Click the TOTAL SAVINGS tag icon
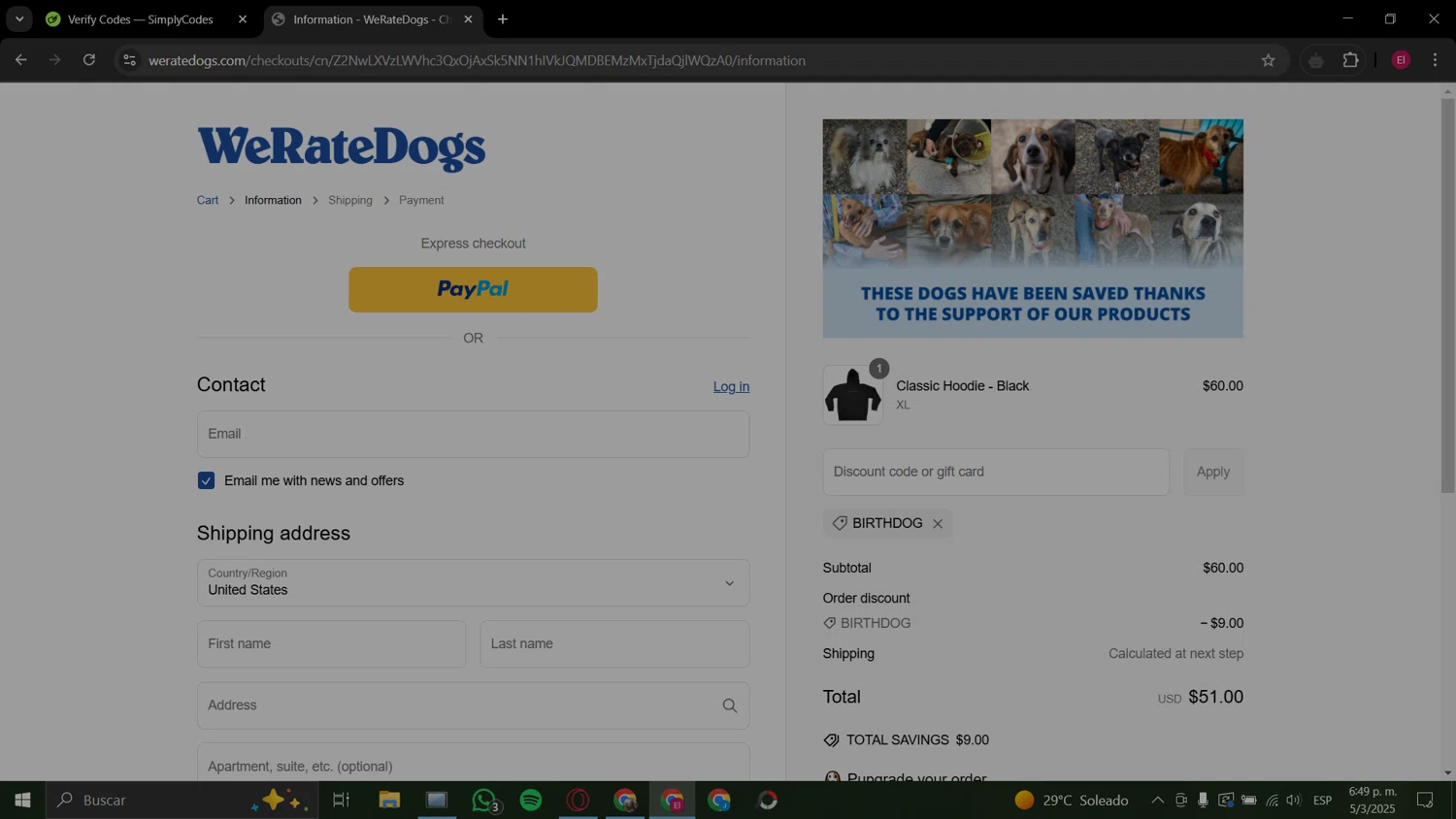Viewport: 1456px width, 819px height. click(831, 740)
